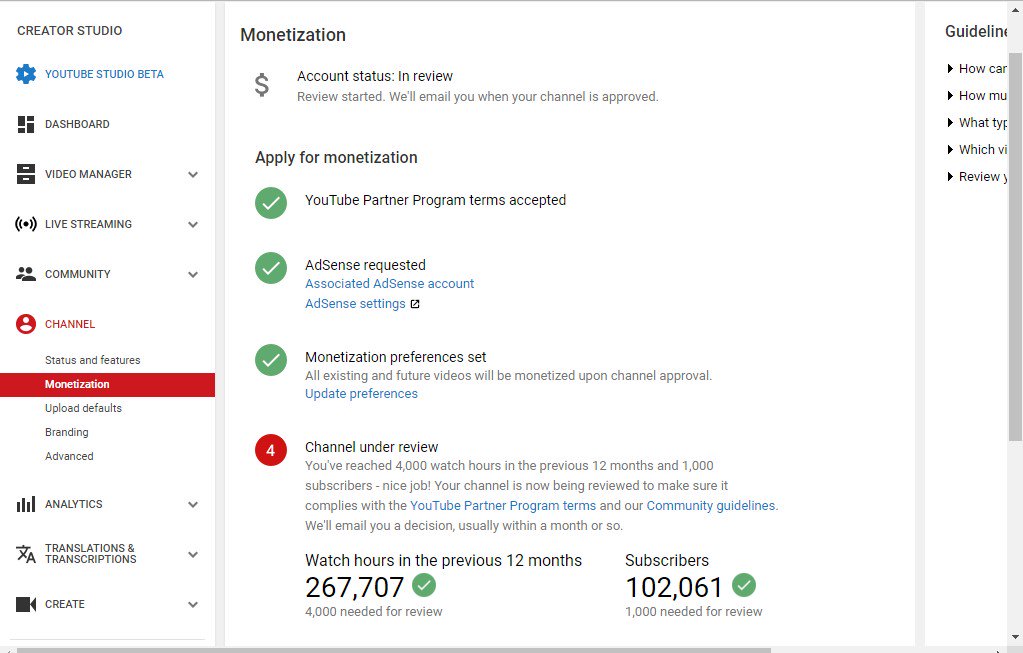Open Branding submenu item
This screenshot has height=653, width=1023.
[x=67, y=432]
